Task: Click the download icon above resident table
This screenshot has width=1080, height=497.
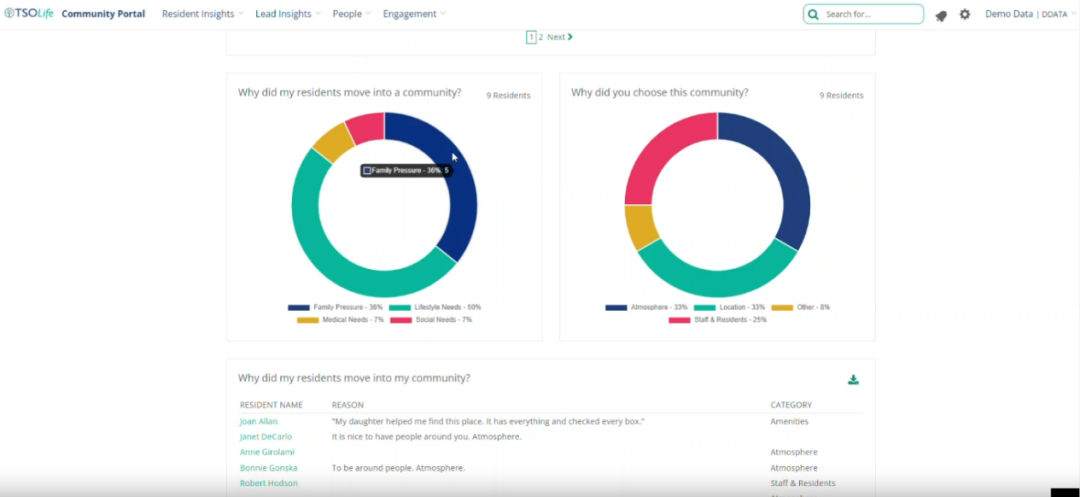Action: click(853, 379)
